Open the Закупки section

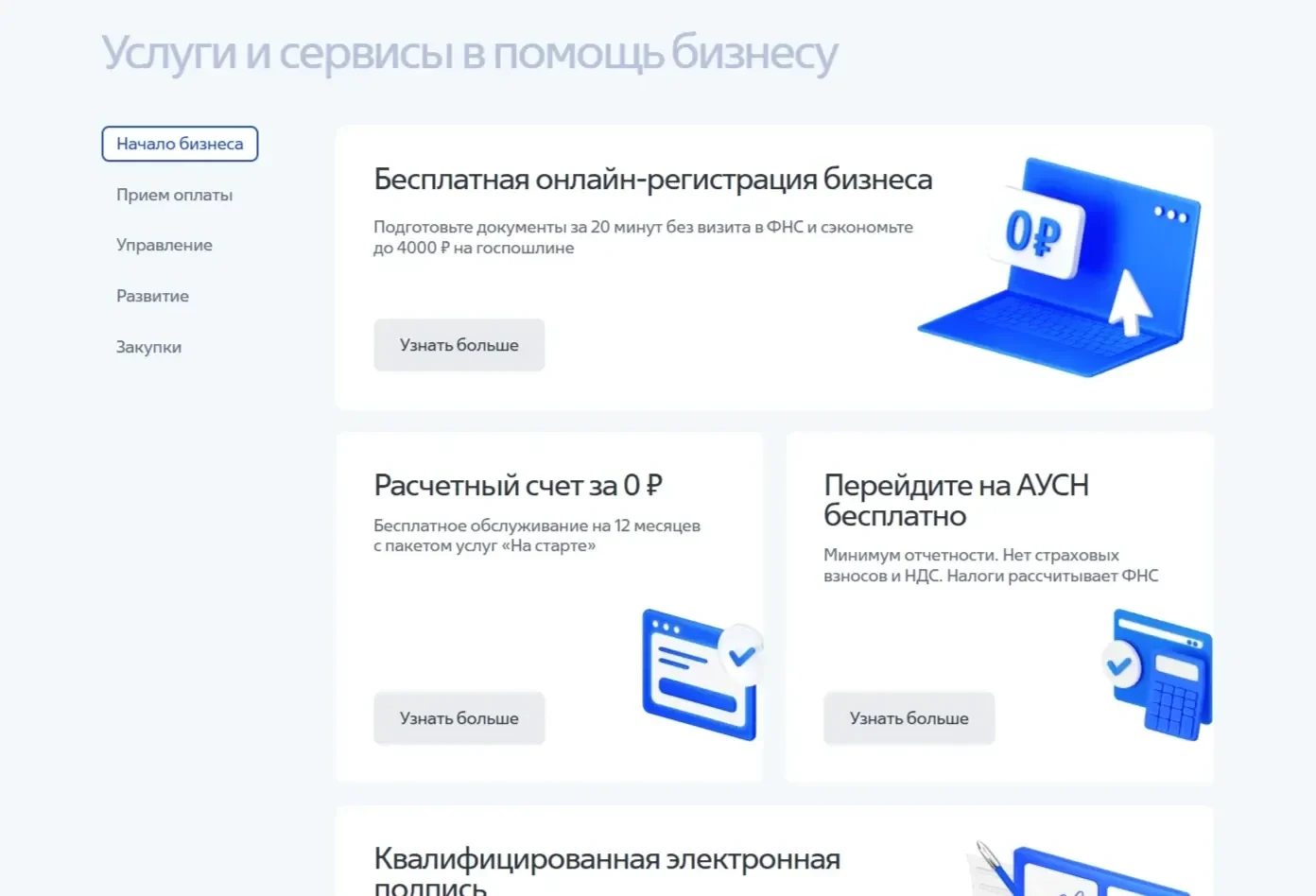click(148, 347)
